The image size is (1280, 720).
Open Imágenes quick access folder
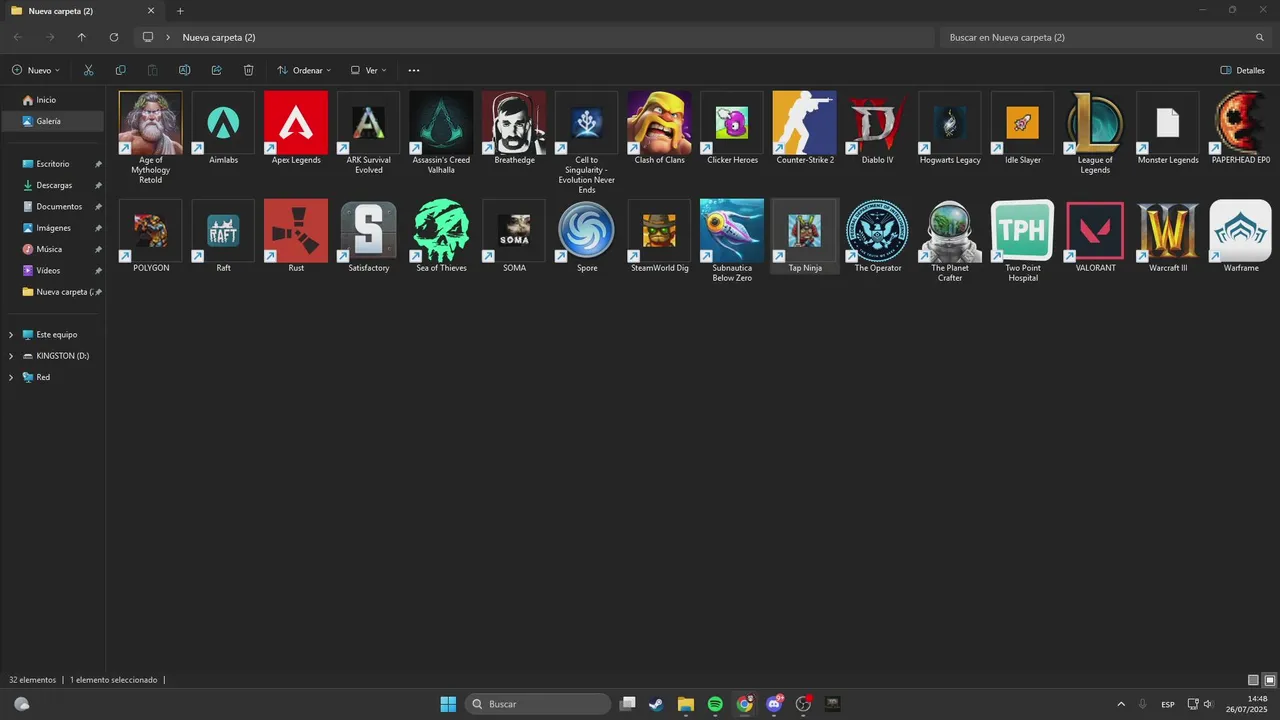pyautogui.click(x=52, y=228)
